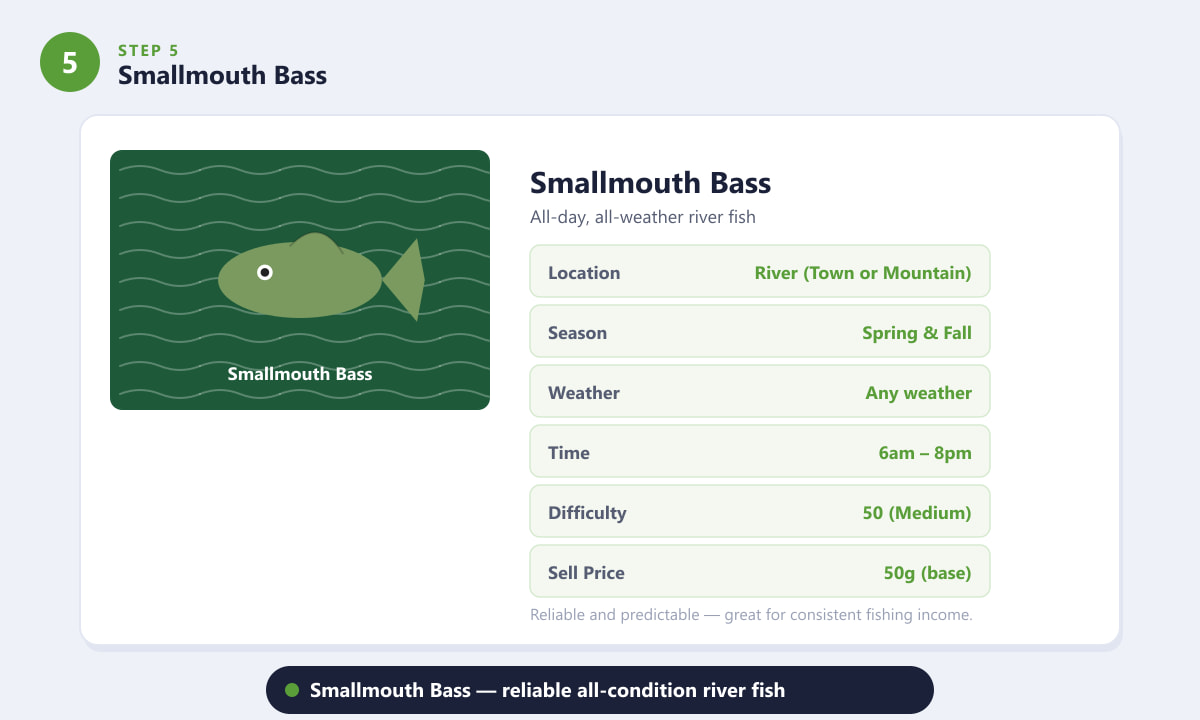Click the 50g (base) sell price value
The height and width of the screenshot is (720, 1200).
928,573
